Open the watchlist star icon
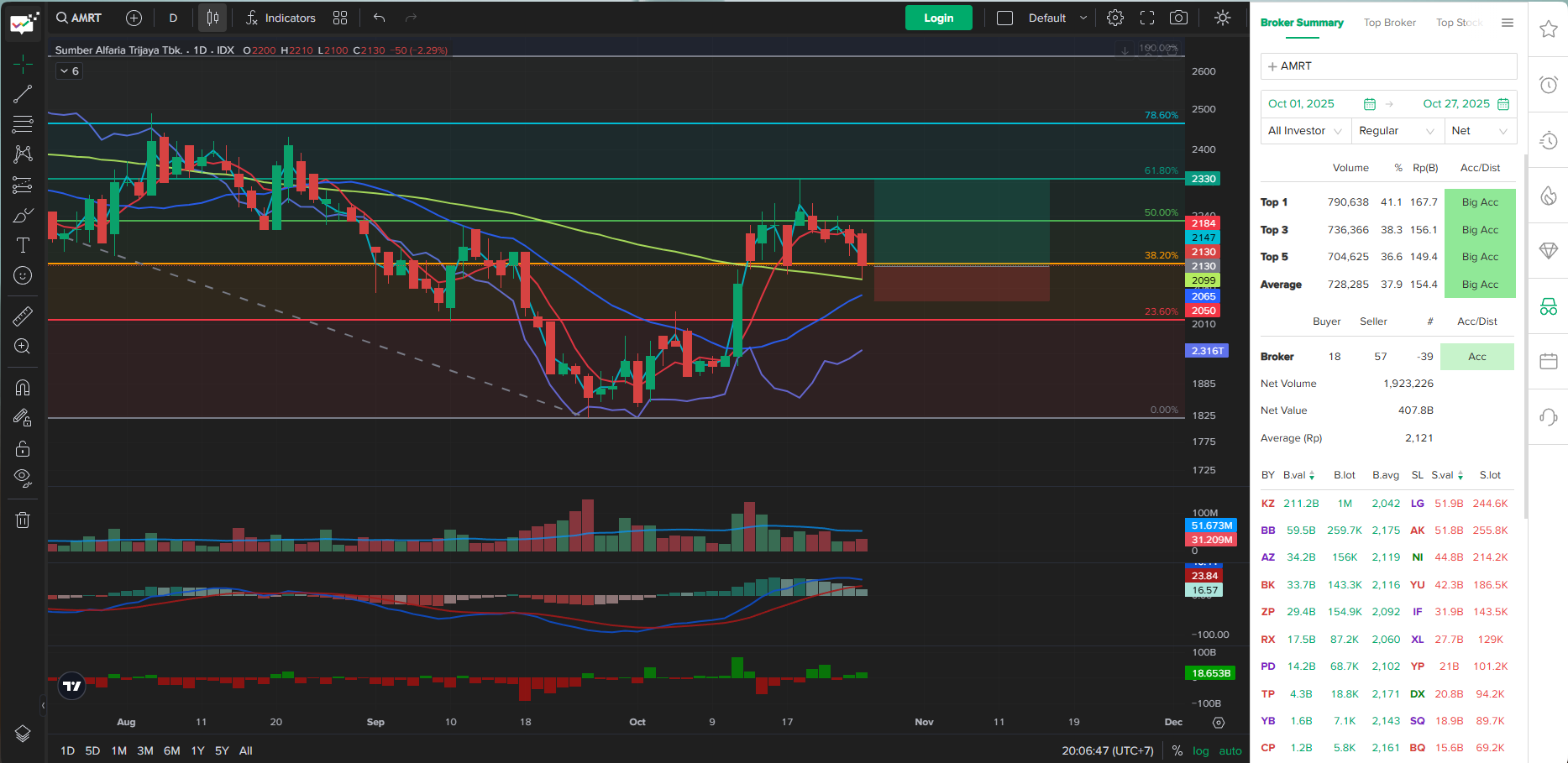 1549,29
